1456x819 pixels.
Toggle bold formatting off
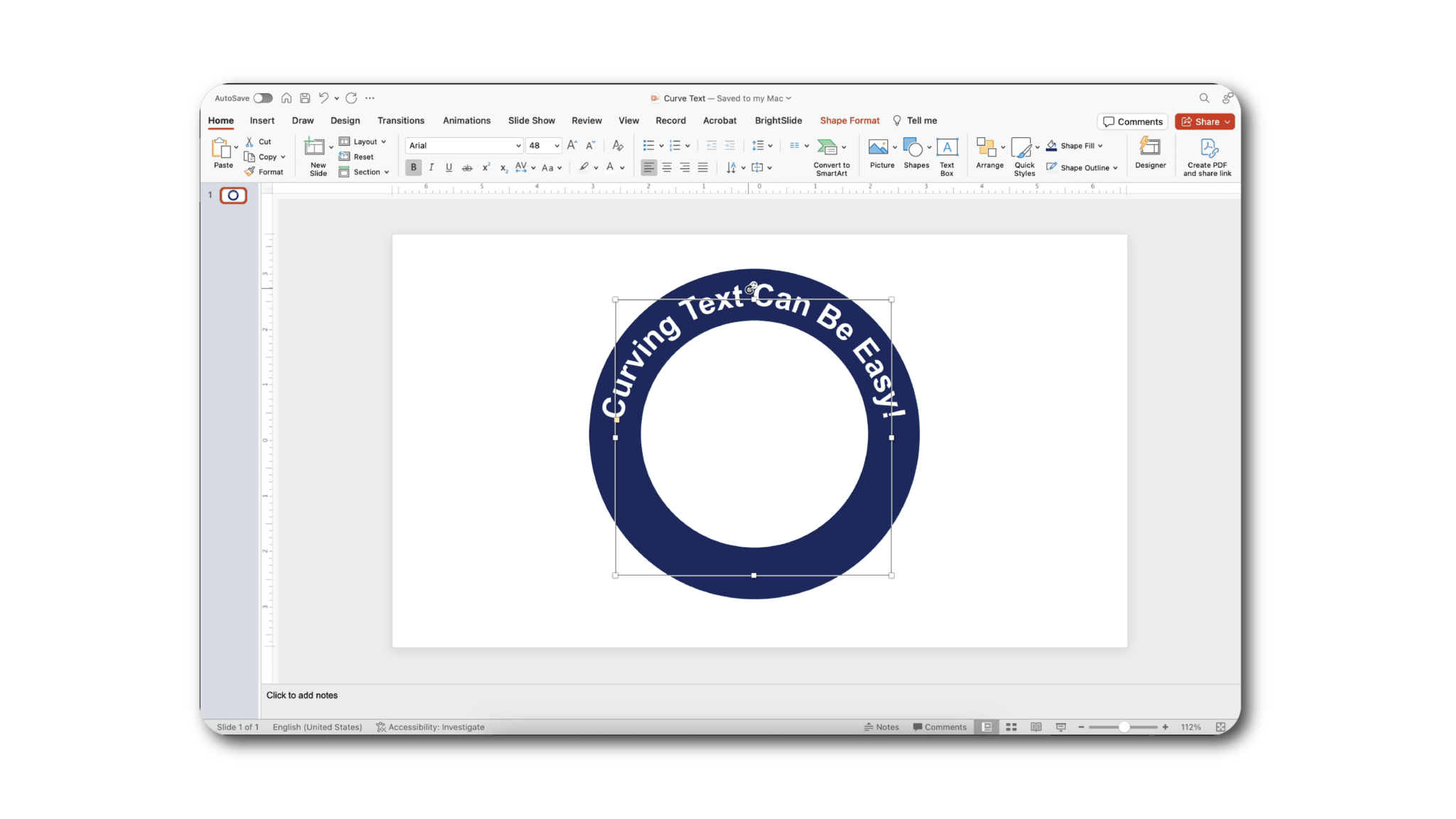(x=413, y=167)
